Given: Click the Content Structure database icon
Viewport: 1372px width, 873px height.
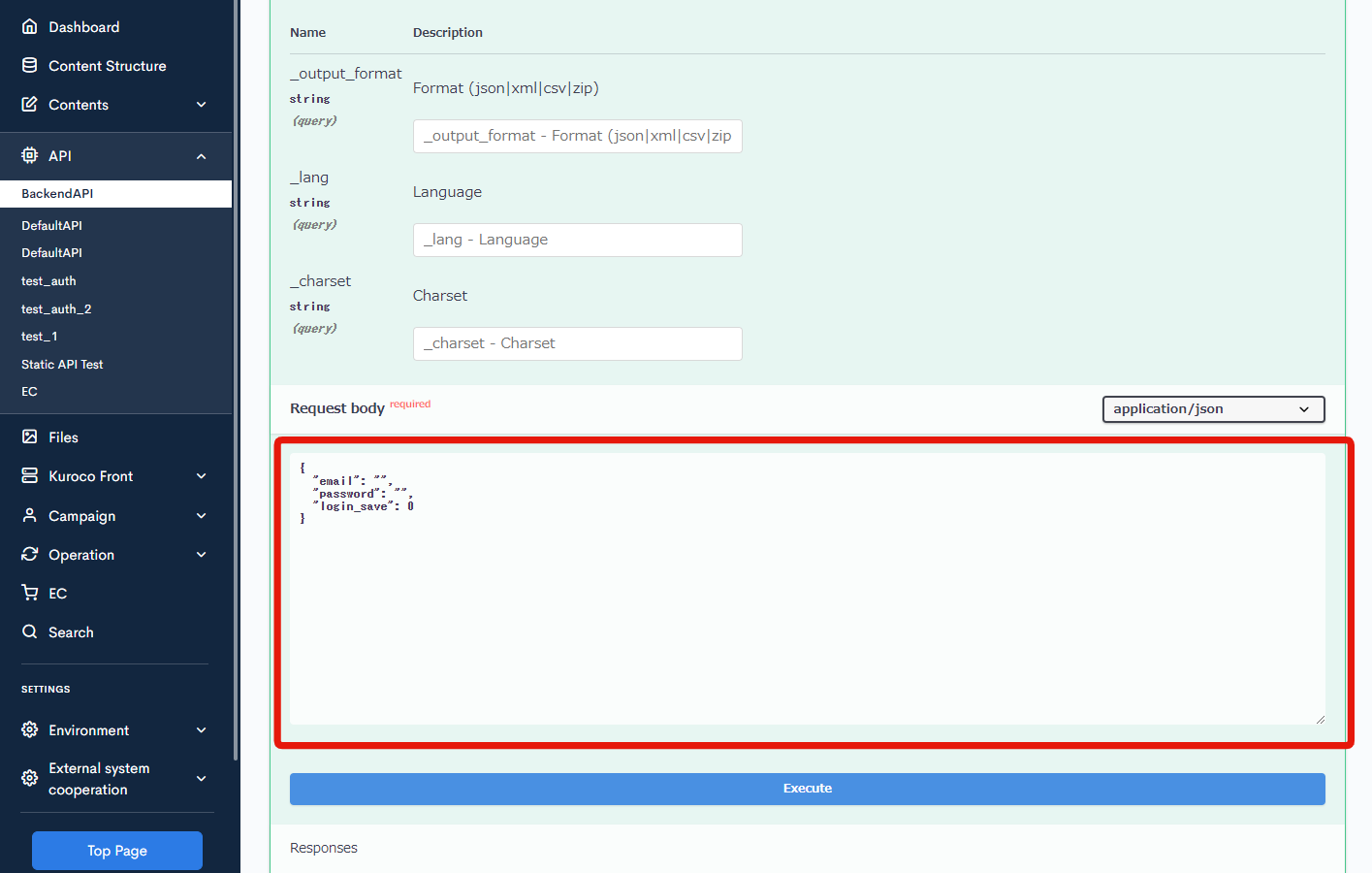Looking at the screenshot, I should (30, 66).
